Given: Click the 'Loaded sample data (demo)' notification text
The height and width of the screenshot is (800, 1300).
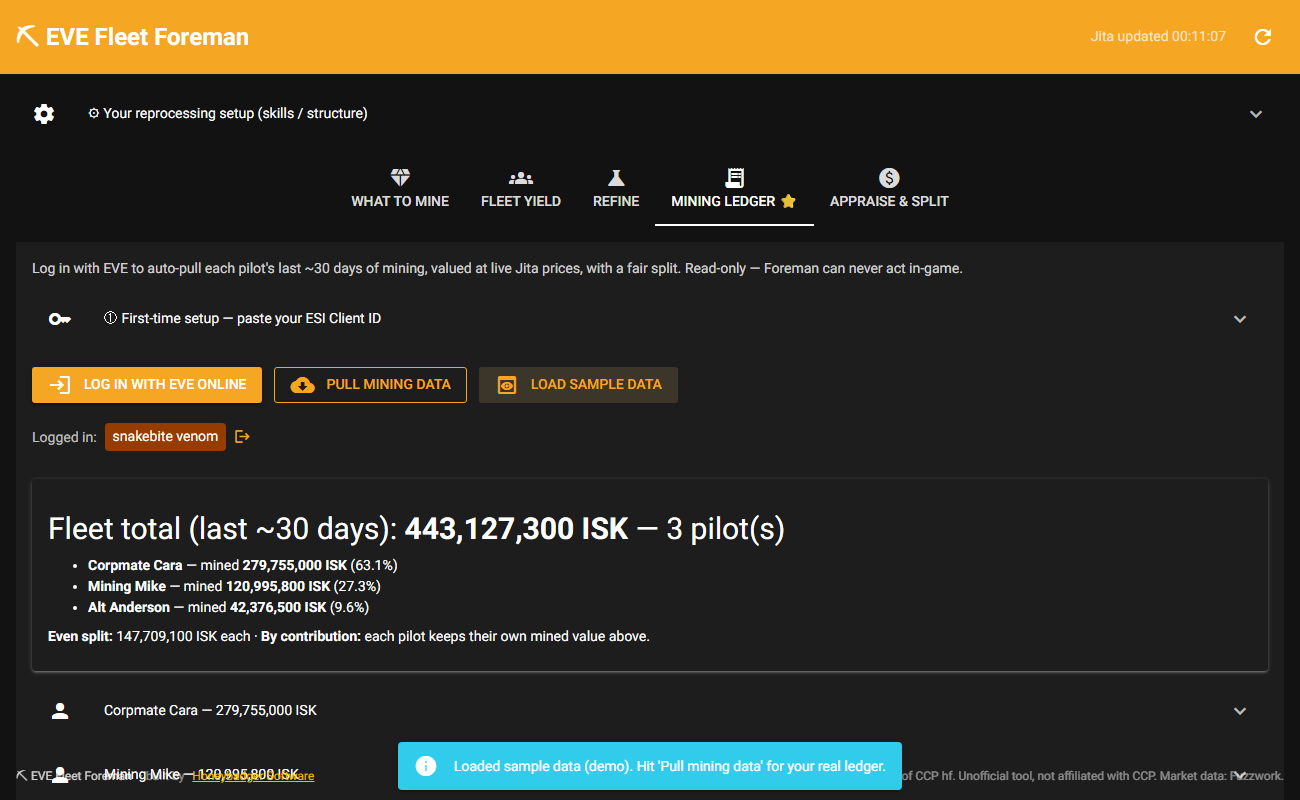Looking at the screenshot, I should click(670, 766).
